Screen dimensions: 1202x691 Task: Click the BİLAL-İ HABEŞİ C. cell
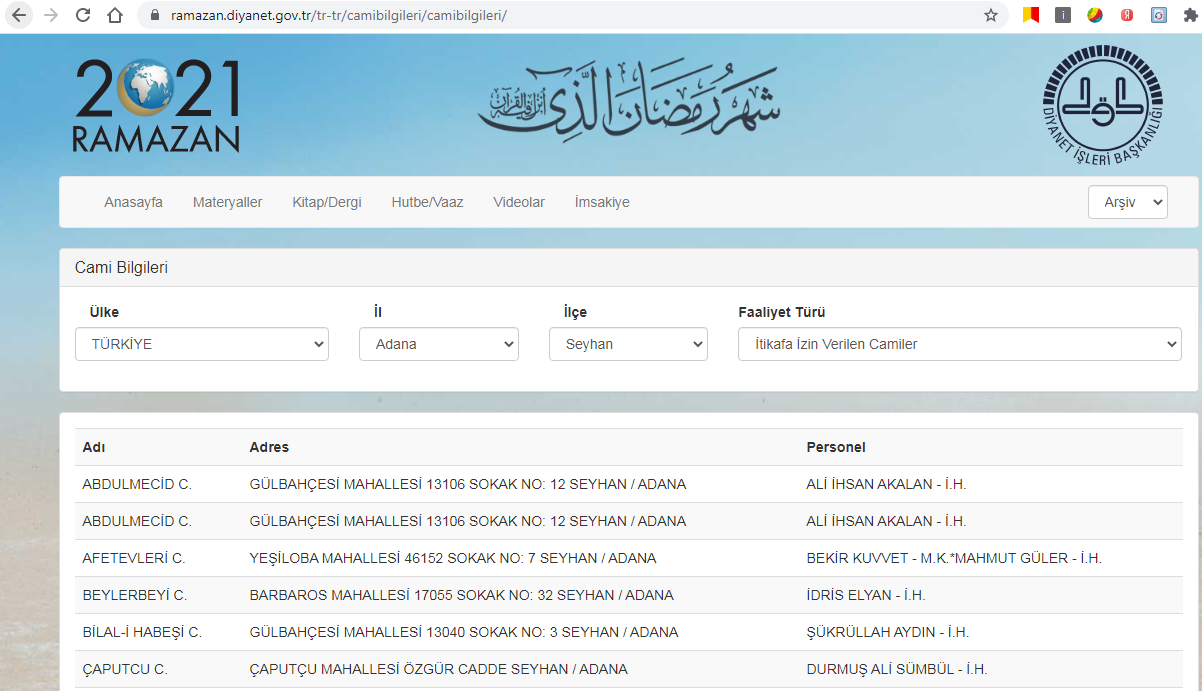point(142,632)
